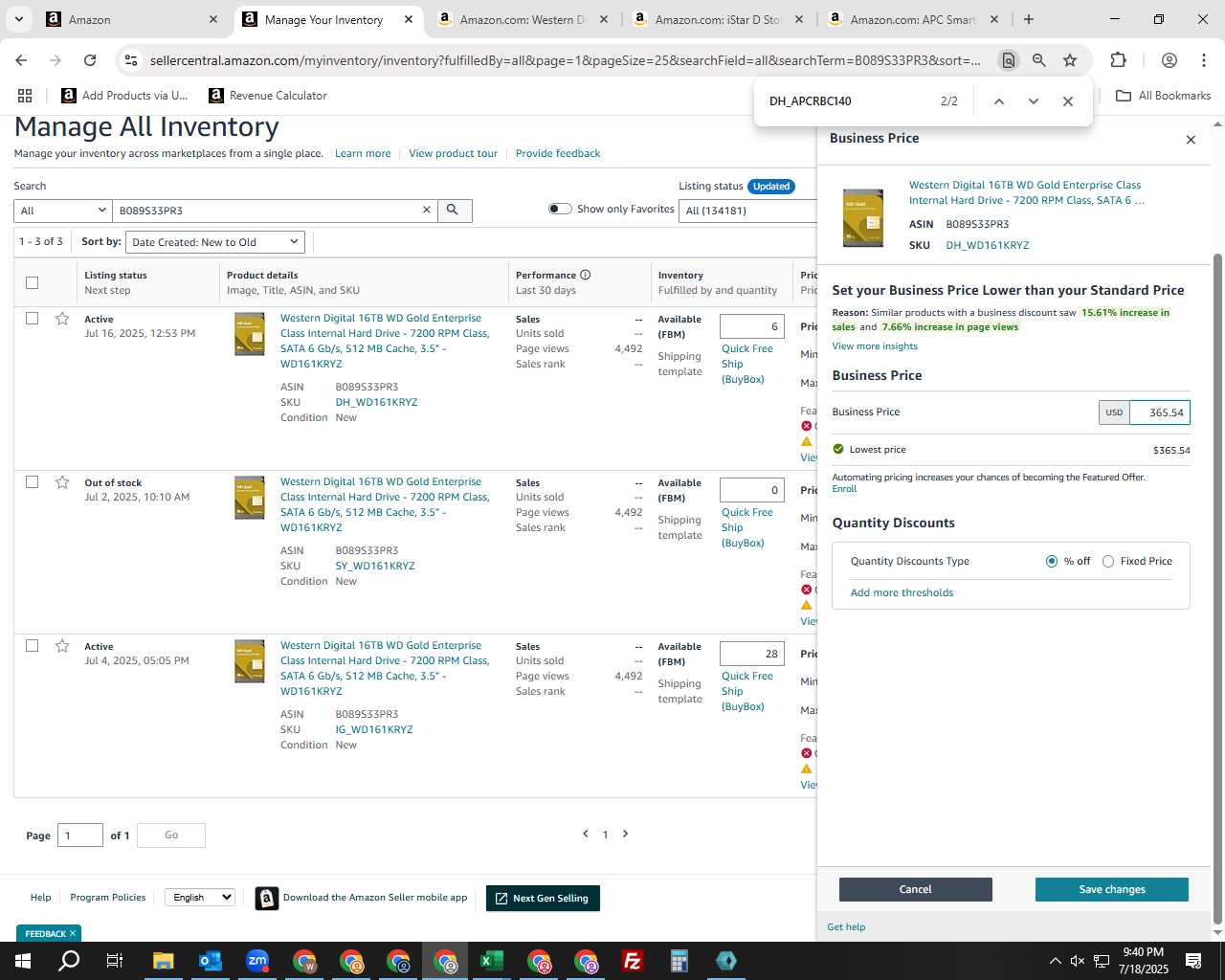Open Provide feedback link
The height and width of the screenshot is (980, 1225).
(558, 153)
